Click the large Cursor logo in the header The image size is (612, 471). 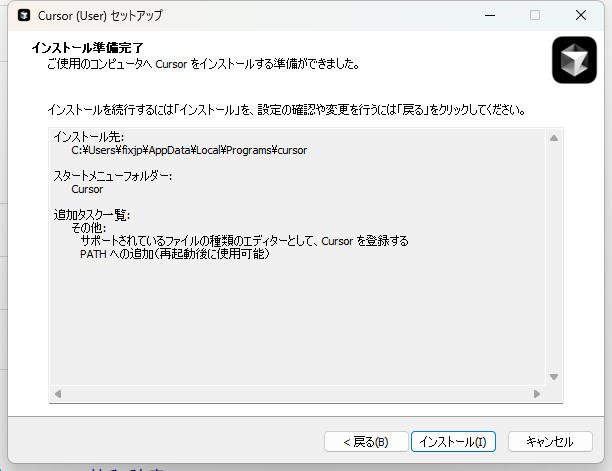click(574, 61)
